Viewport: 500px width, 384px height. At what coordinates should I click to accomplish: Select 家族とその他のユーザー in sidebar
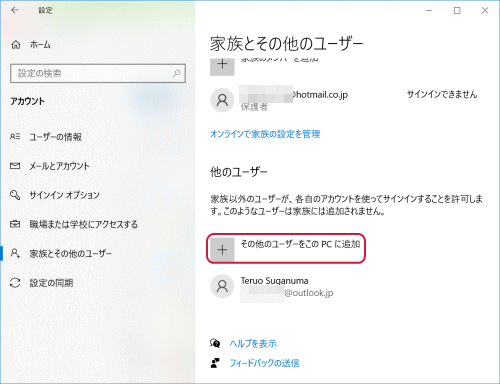click(70, 254)
